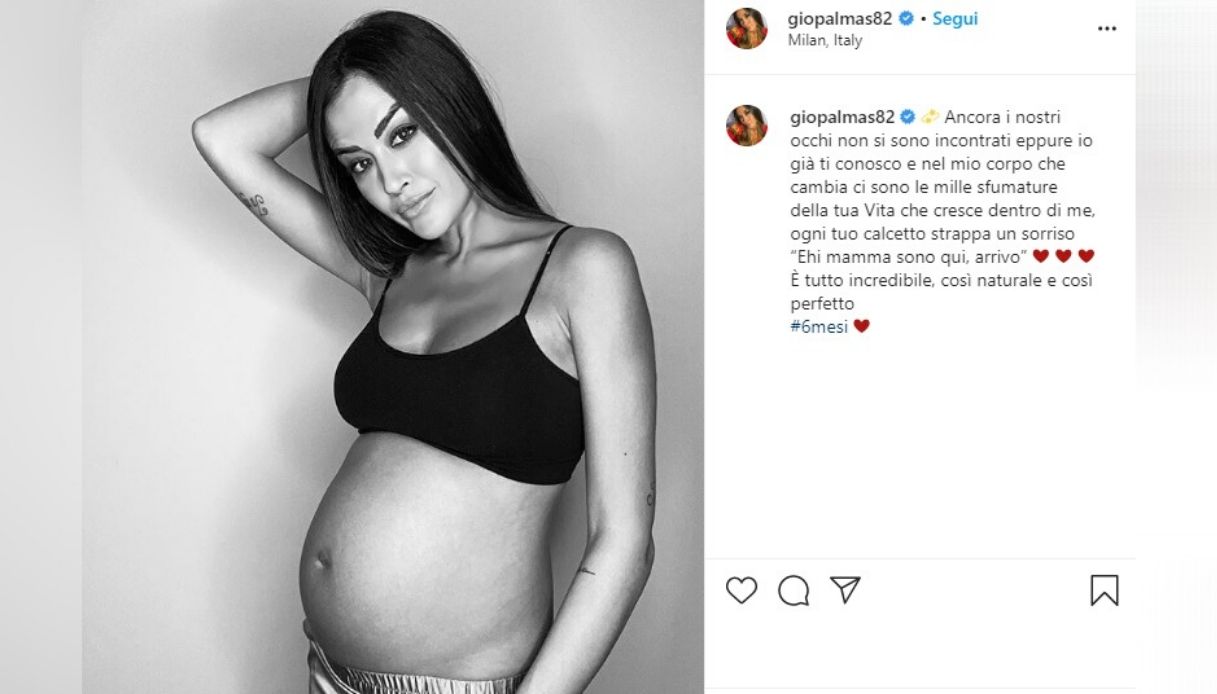
Task: Open the Milan, Italy location link
Action: click(x=826, y=41)
